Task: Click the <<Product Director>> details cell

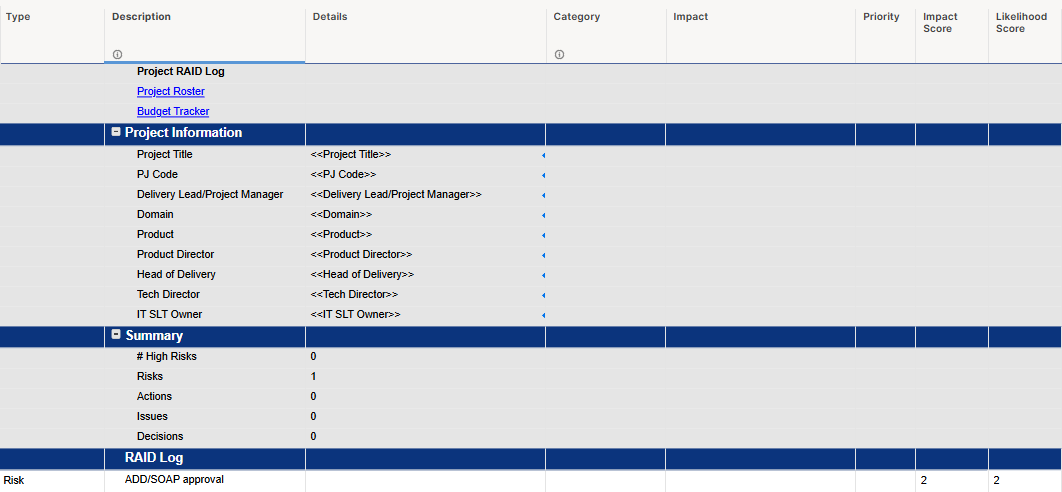Action: [x=426, y=254]
